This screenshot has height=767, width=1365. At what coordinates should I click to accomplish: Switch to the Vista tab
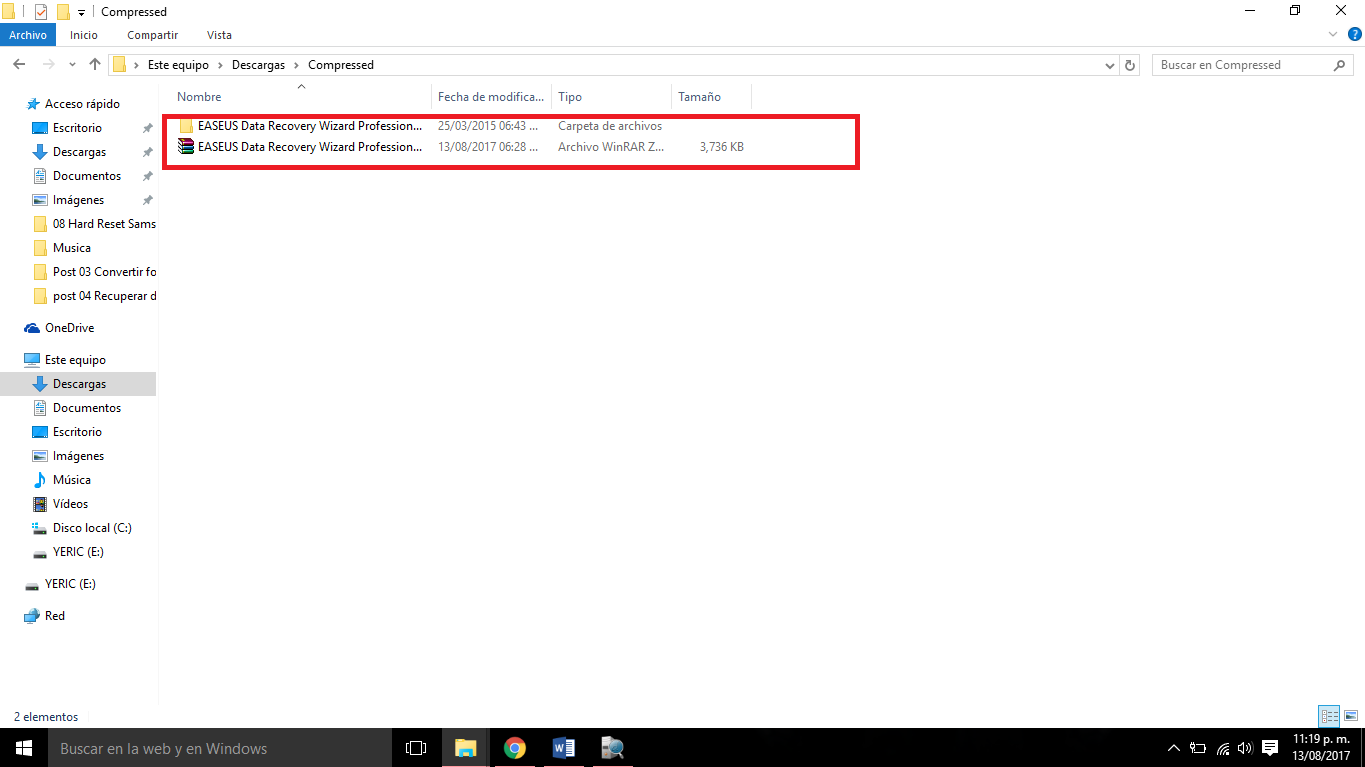(219, 35)
